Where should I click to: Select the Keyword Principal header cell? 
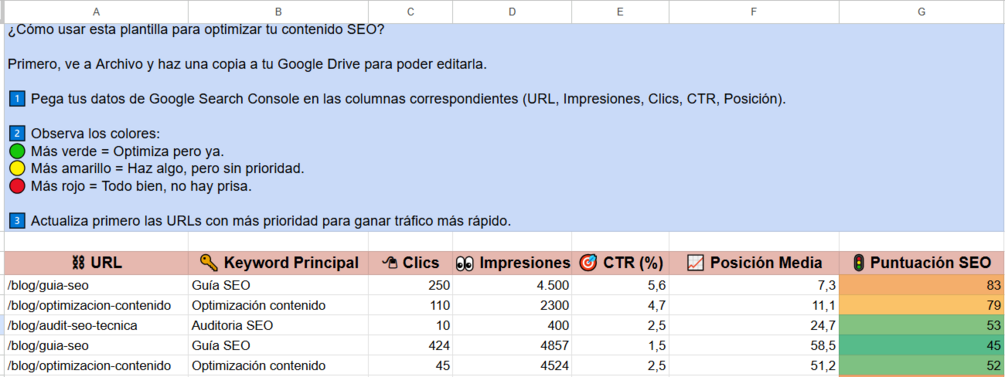point(278,263)
